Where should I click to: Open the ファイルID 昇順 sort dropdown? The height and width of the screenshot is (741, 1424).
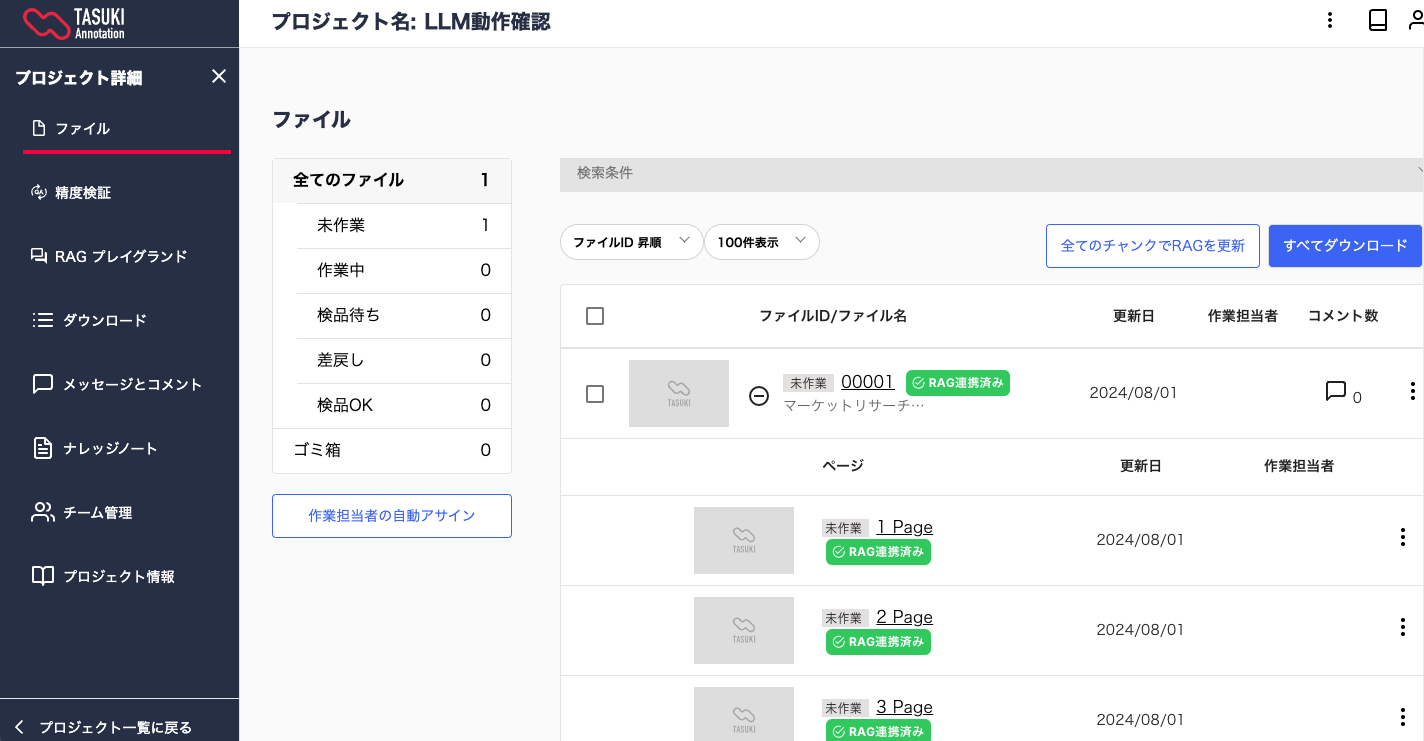pos(631,242)
